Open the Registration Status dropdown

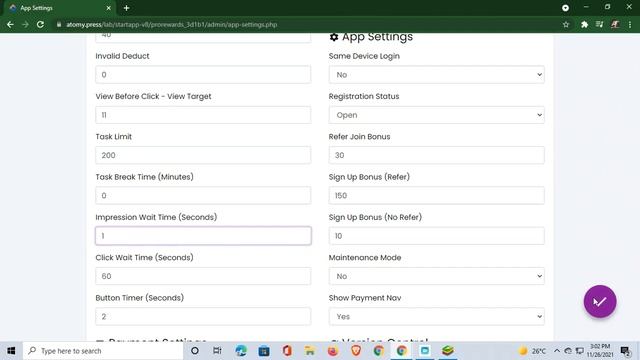coord(436,115)
